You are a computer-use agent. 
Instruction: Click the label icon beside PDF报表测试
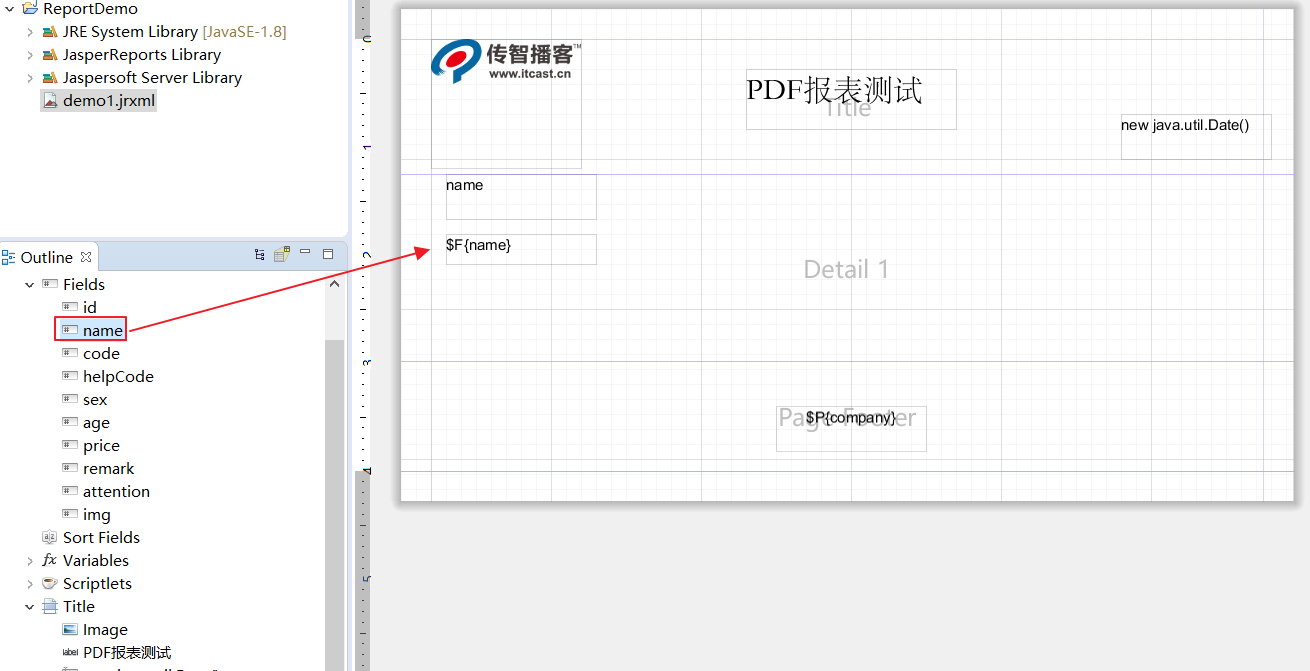click(x=69, y=651)
